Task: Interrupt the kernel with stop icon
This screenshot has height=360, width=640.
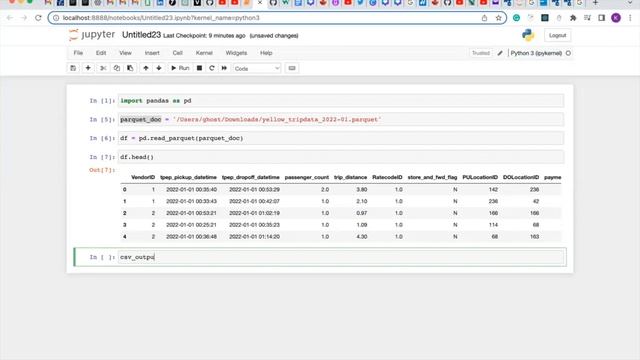Action: point(199,68)
